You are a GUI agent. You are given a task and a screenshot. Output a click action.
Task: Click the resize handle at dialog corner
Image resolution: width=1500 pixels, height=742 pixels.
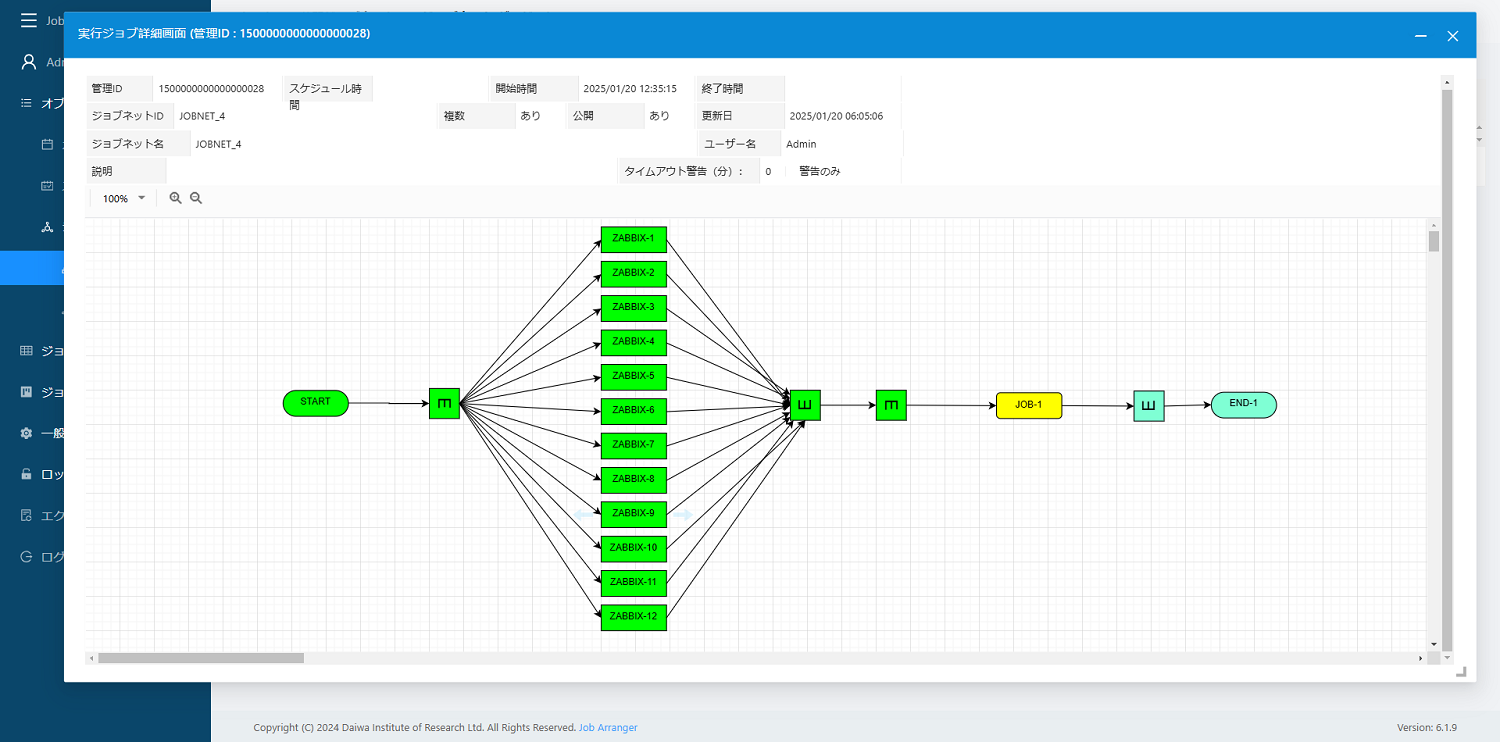[x=1461, y=672]
